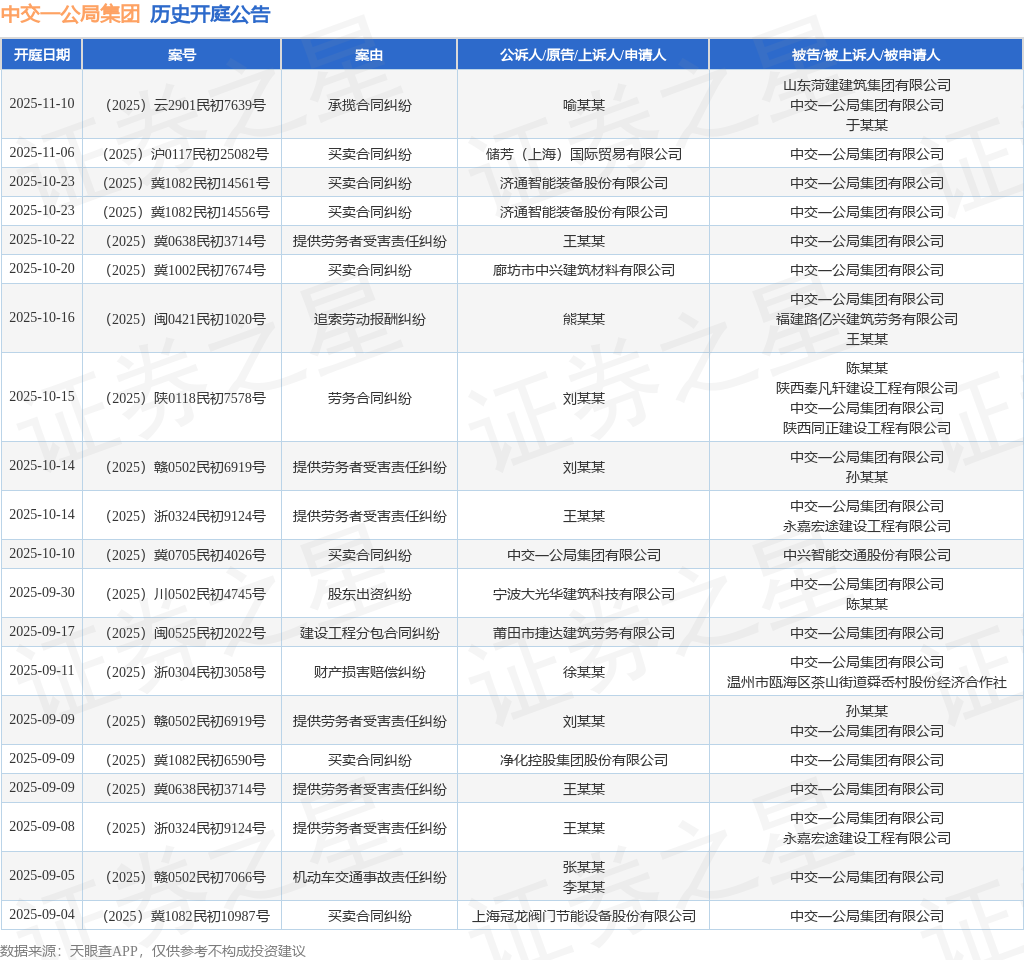Click plaintiff 上海冠龙阀门节能设备股份有限公司

click(x=584, y=916)
